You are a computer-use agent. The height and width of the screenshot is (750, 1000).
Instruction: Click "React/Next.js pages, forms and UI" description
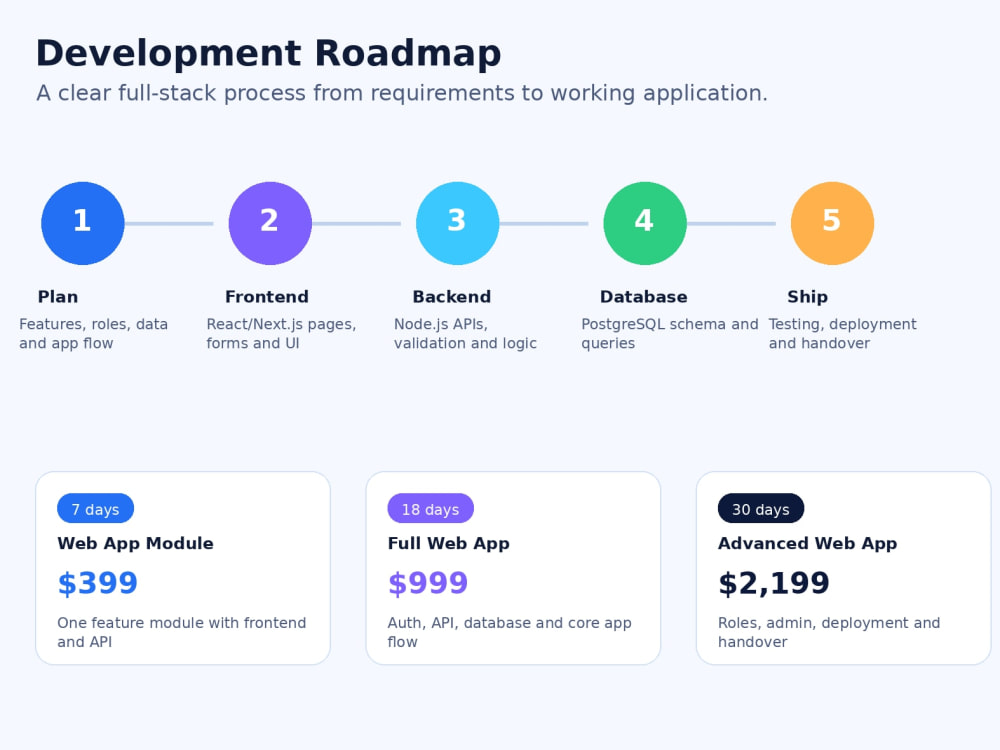pyautogui.click(x=281, y=334)
